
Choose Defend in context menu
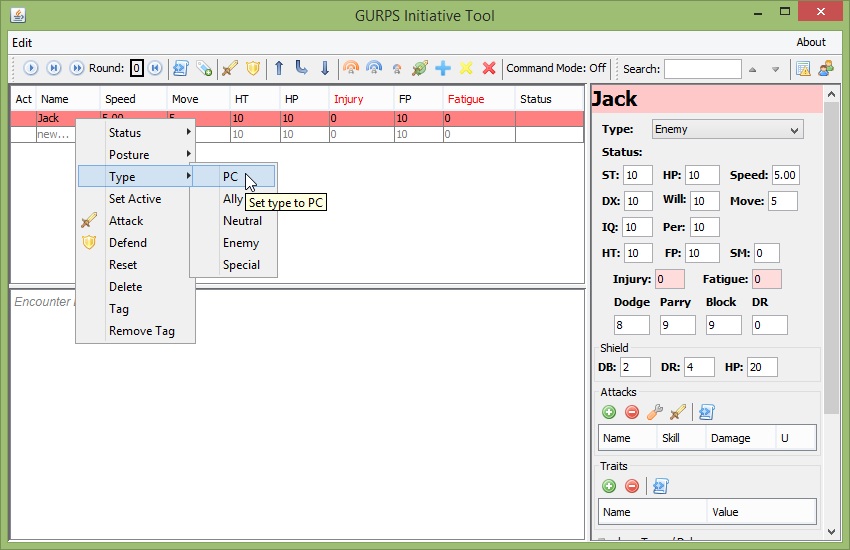(x=136, y=243)
